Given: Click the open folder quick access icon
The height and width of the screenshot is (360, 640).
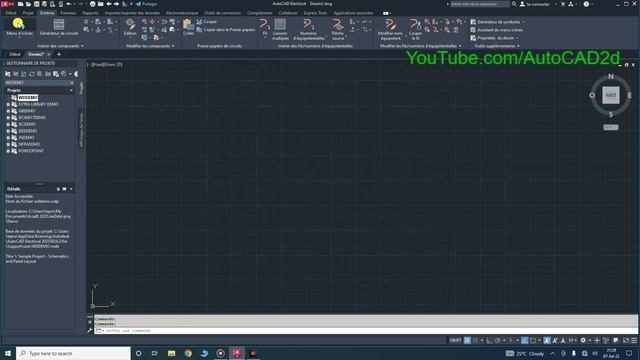Looking at the screenshot, I should [28, 4].
